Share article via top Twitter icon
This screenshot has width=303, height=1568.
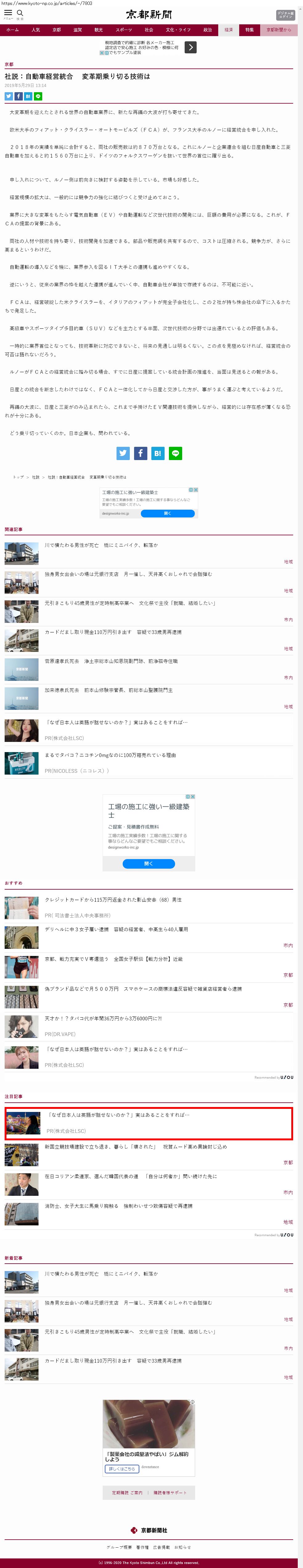tap(9, 96)
